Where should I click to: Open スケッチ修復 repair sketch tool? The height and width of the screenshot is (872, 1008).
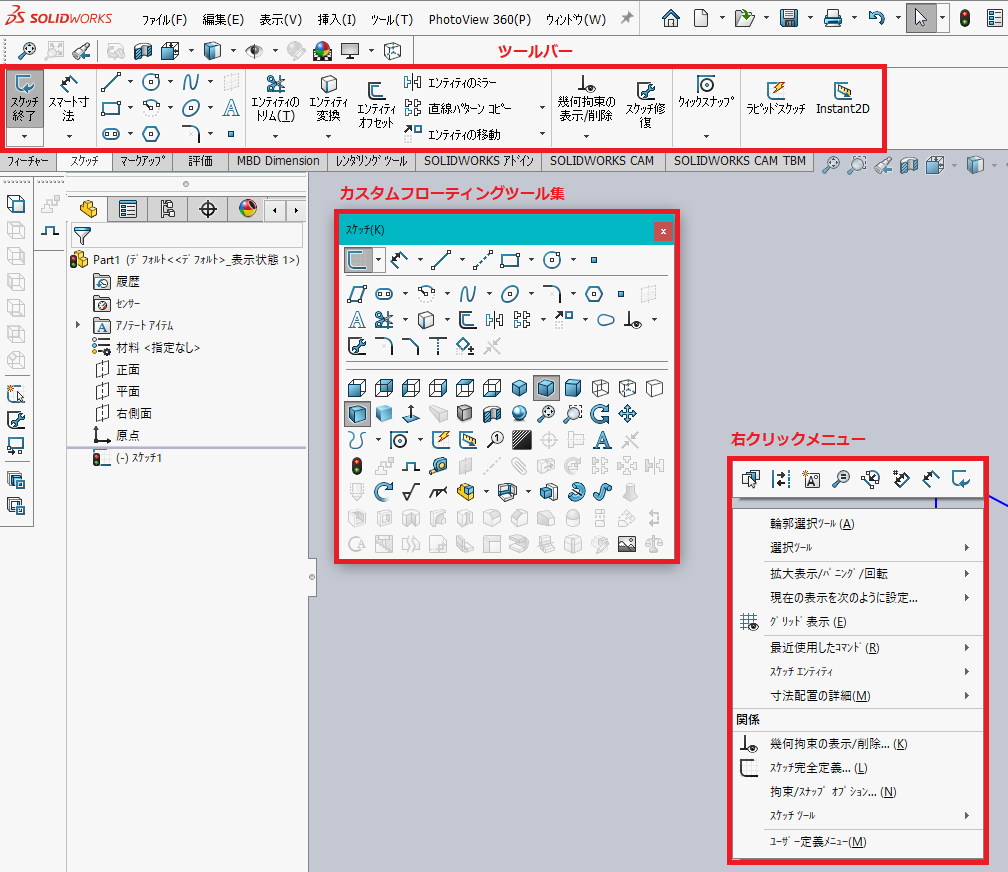645,105
